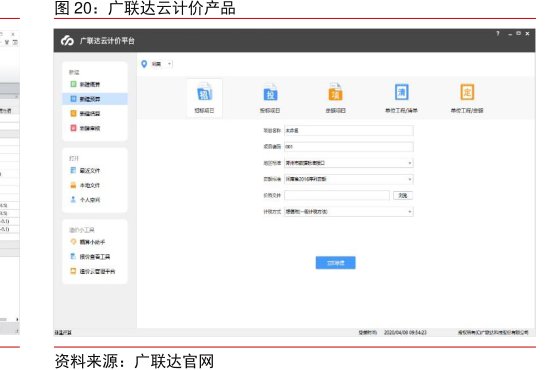Focus the empty 价格文件 field
This screenshot has width=560, height=370.
point(337,195)
